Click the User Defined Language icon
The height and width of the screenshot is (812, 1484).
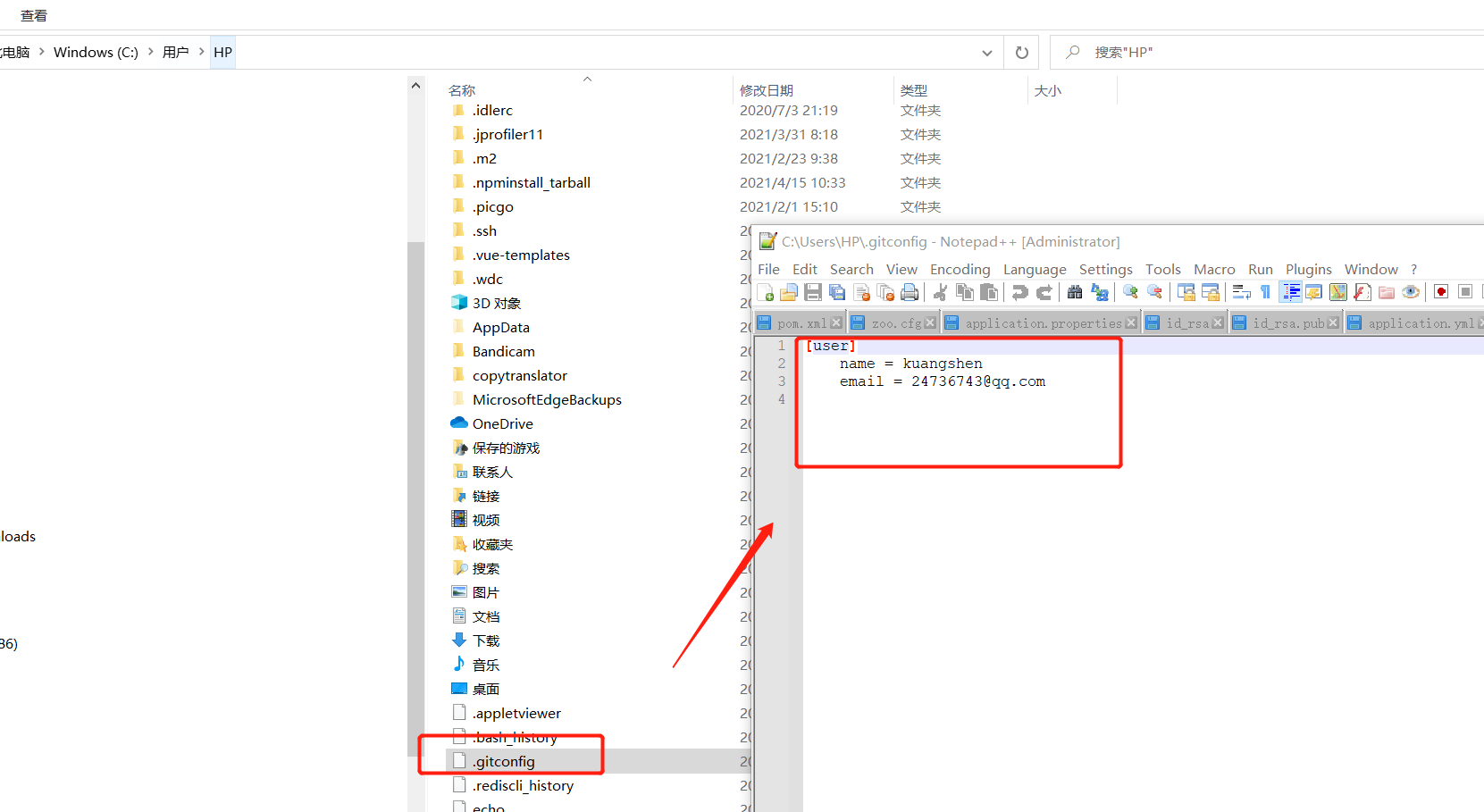(x=1314, y=292)
